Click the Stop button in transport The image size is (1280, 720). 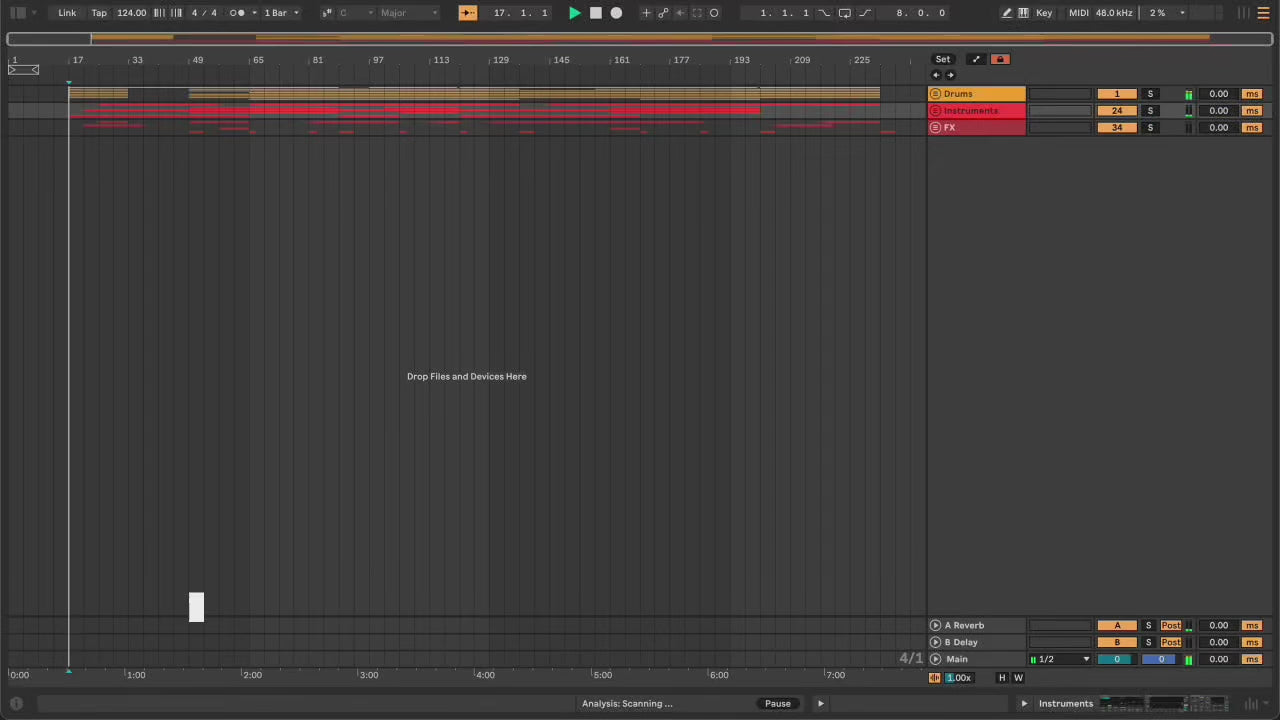tap(596, 13)
